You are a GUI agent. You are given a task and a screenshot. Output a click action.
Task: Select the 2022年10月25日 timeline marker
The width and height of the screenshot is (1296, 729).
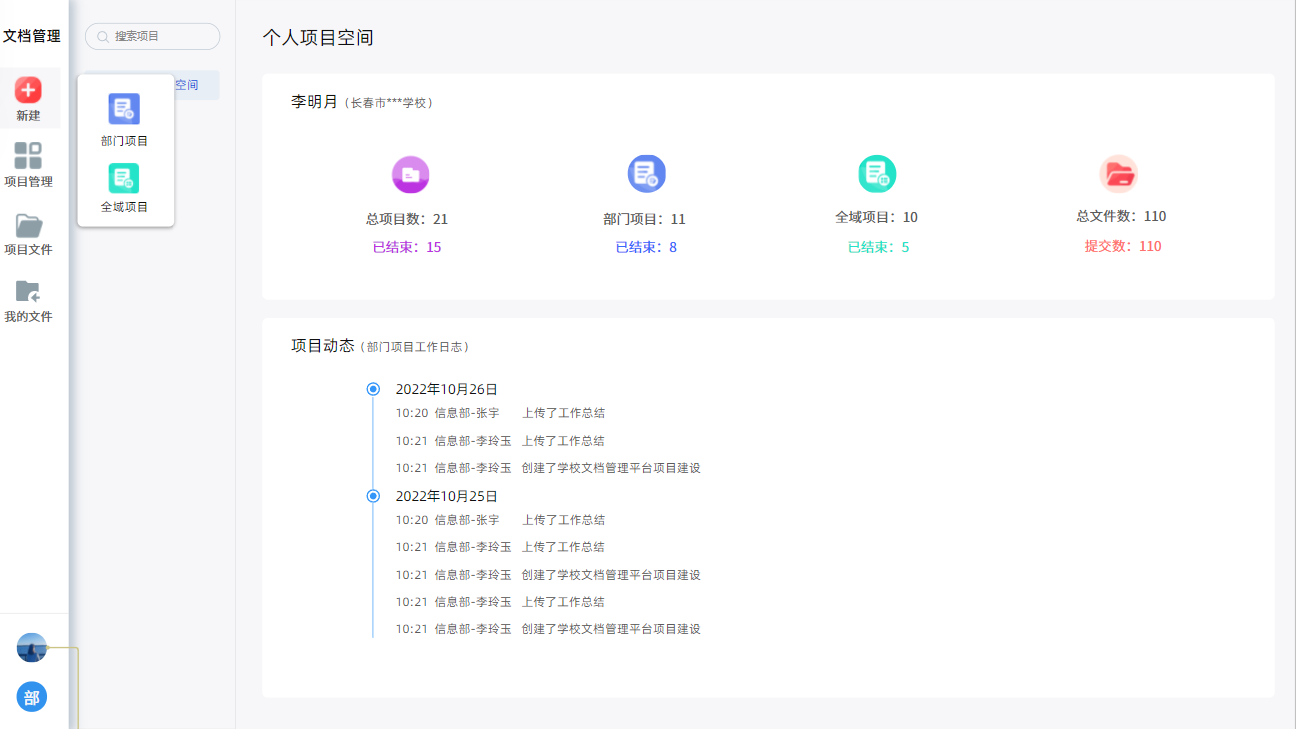point(373,496)
